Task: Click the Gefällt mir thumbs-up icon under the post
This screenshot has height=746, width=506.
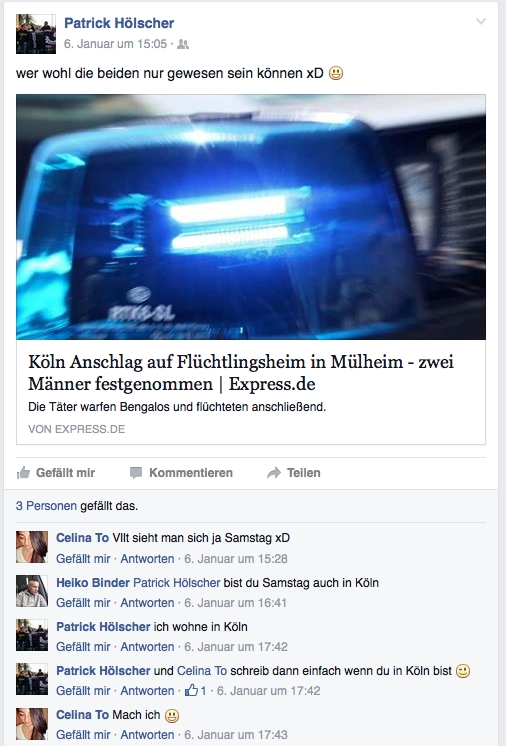Action: pyautogui.click(x=23, y=472)
